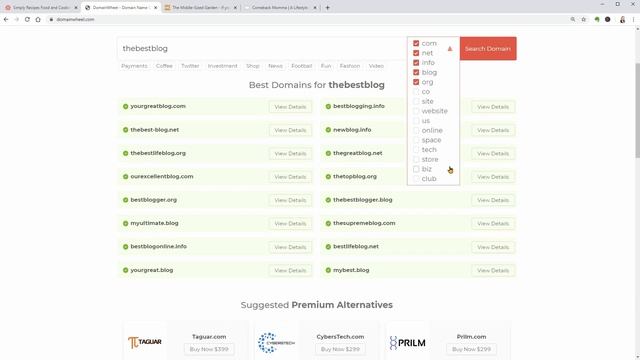Close the Simply Recipes tab
The image size is (640, 360).
pos(76,7)
